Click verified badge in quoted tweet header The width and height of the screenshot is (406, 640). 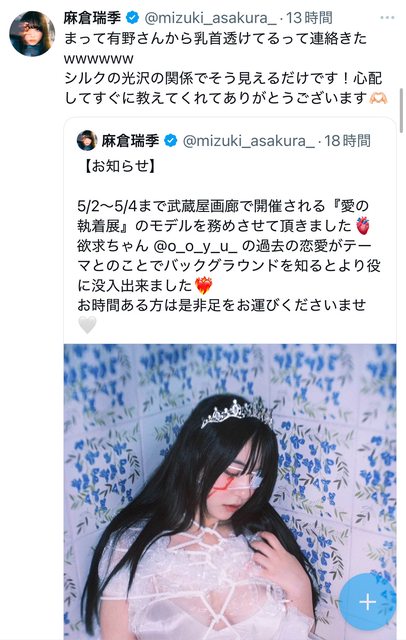point(171,141)
